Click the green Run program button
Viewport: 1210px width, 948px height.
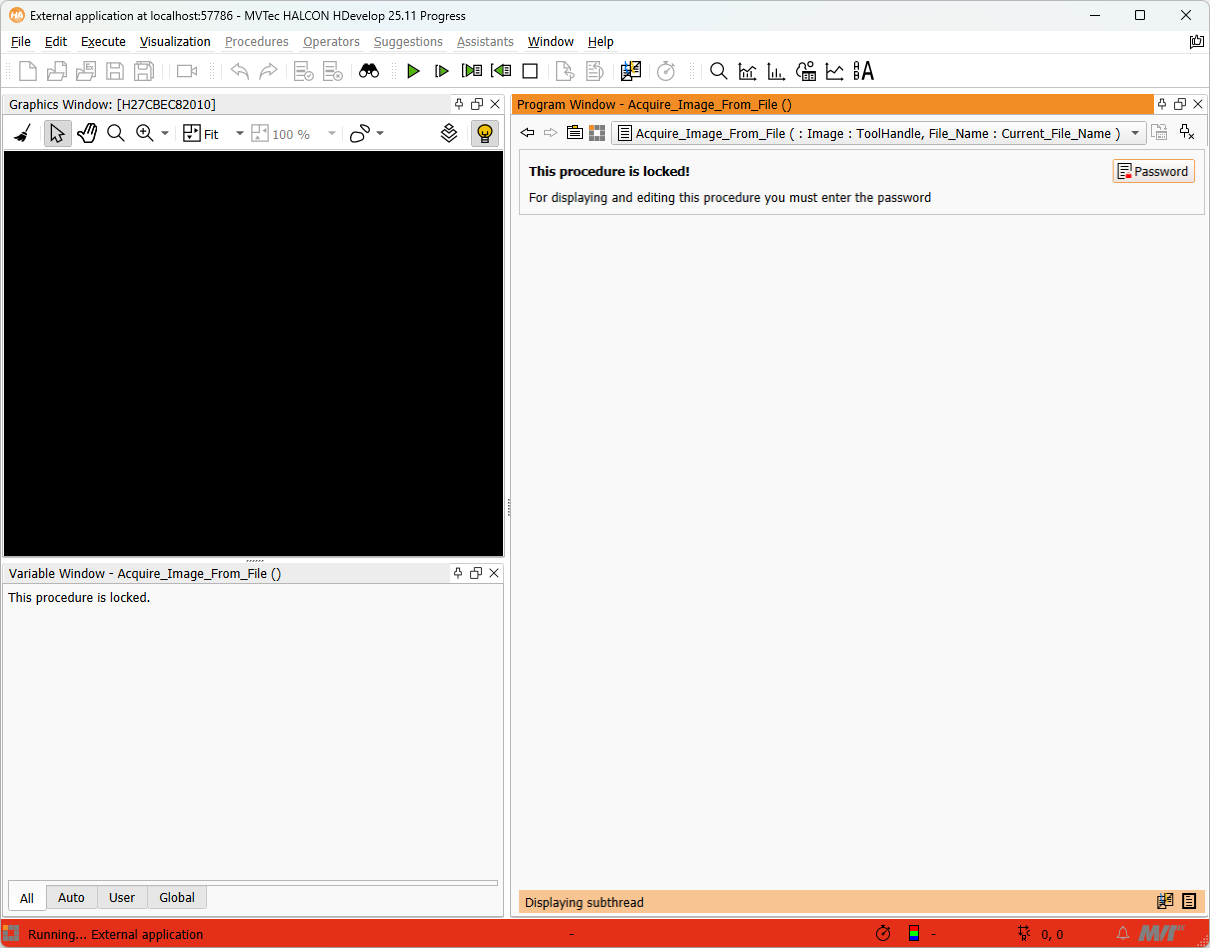point(413,71)
